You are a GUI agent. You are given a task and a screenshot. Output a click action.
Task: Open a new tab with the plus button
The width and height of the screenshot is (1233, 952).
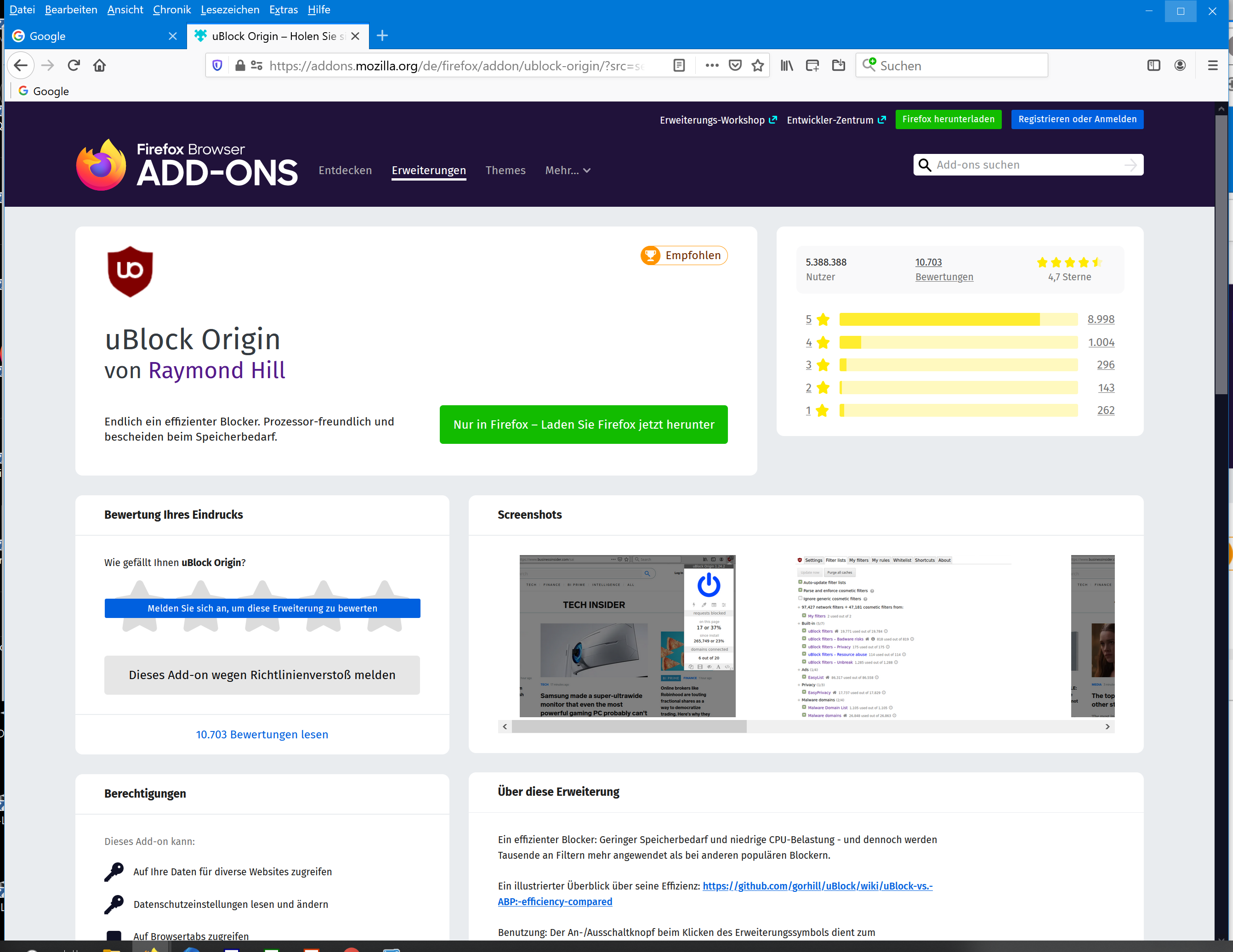(x=382, y=35)
